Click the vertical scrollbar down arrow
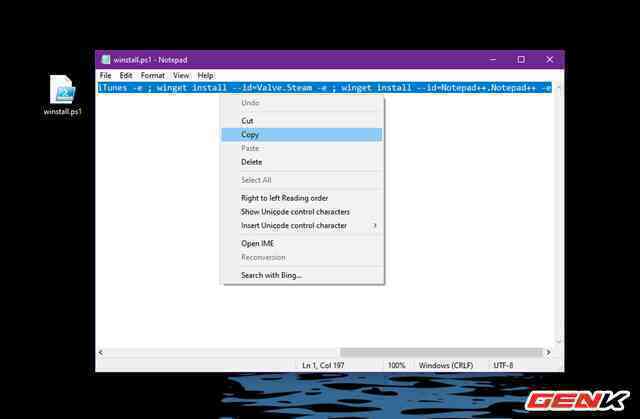640x419 pixels. (559, 341)
